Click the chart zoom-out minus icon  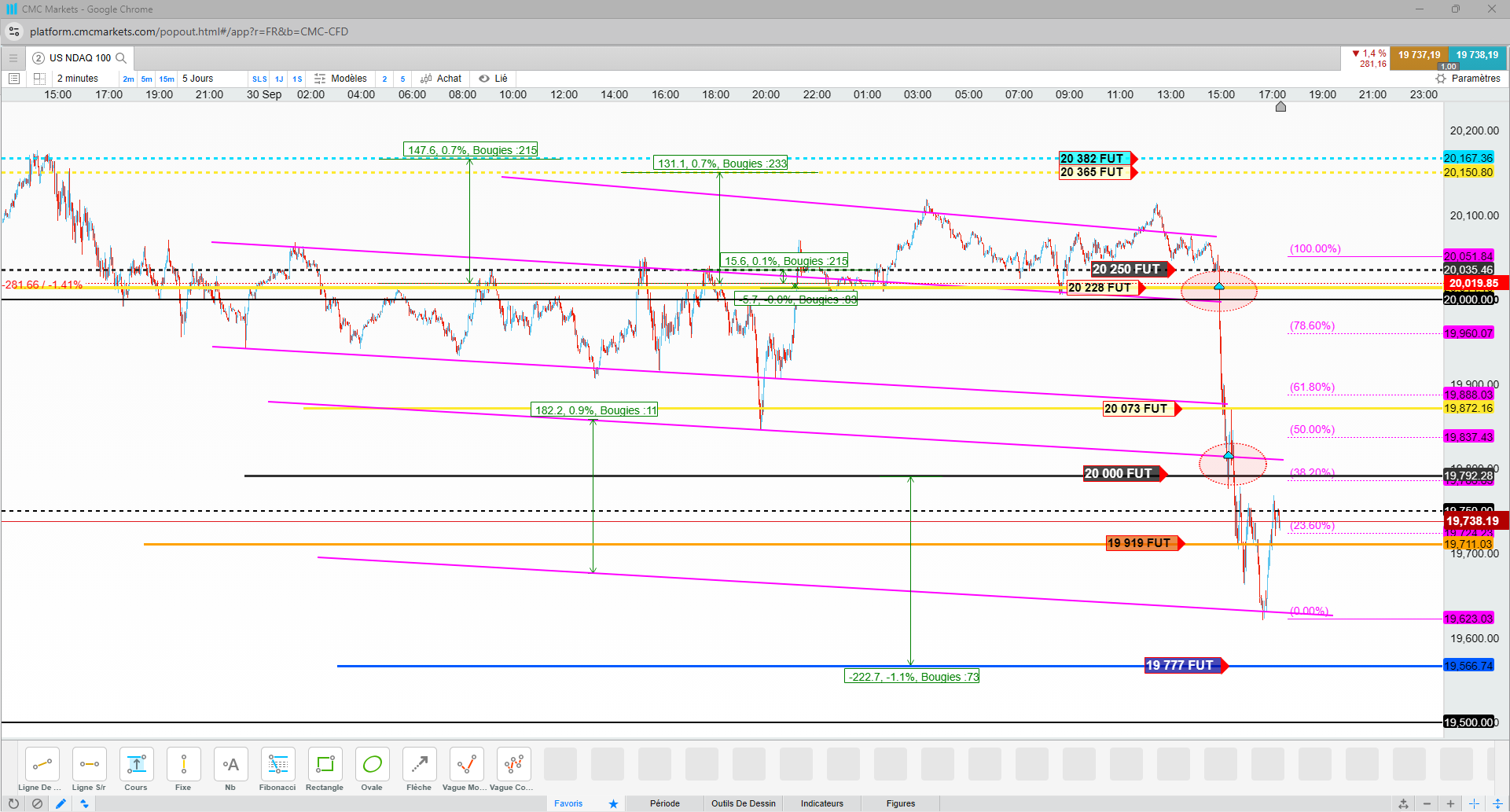click(x=1427, y=803)
